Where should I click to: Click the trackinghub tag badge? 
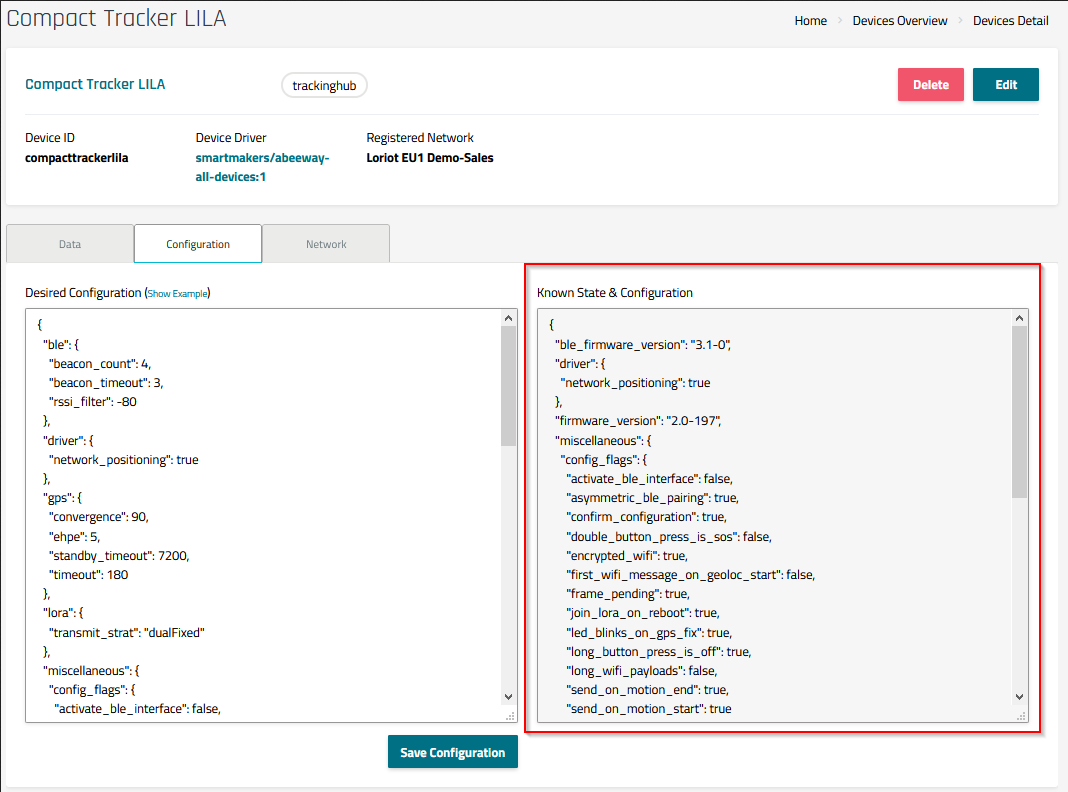coord(324,86)
